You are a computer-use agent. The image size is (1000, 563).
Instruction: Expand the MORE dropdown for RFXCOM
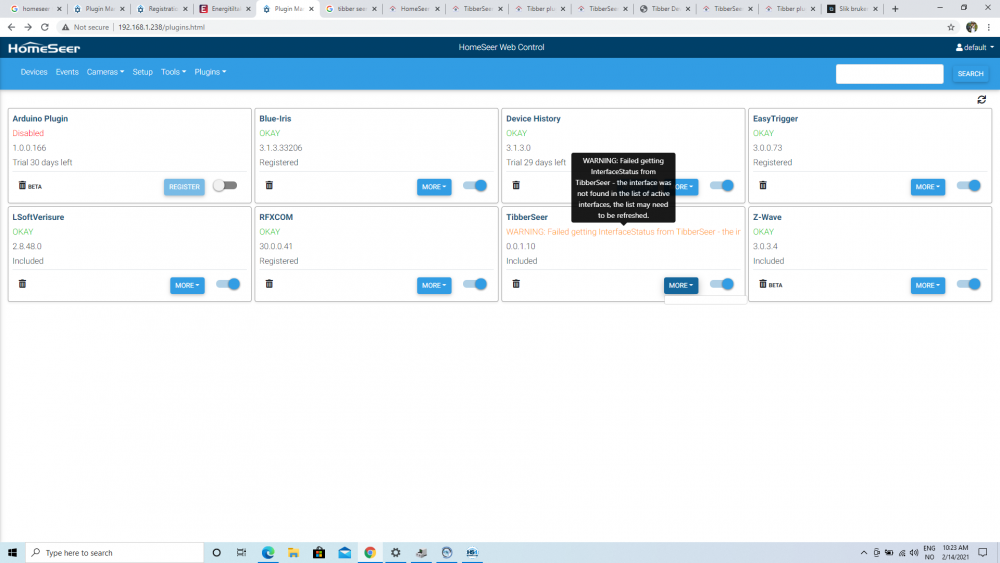(434, 286)
